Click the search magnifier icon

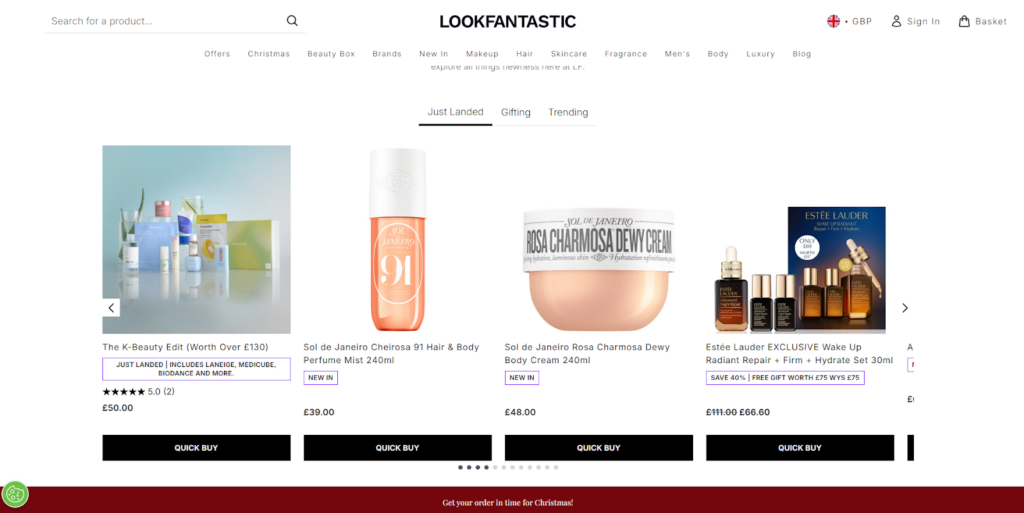pos(292,21)
